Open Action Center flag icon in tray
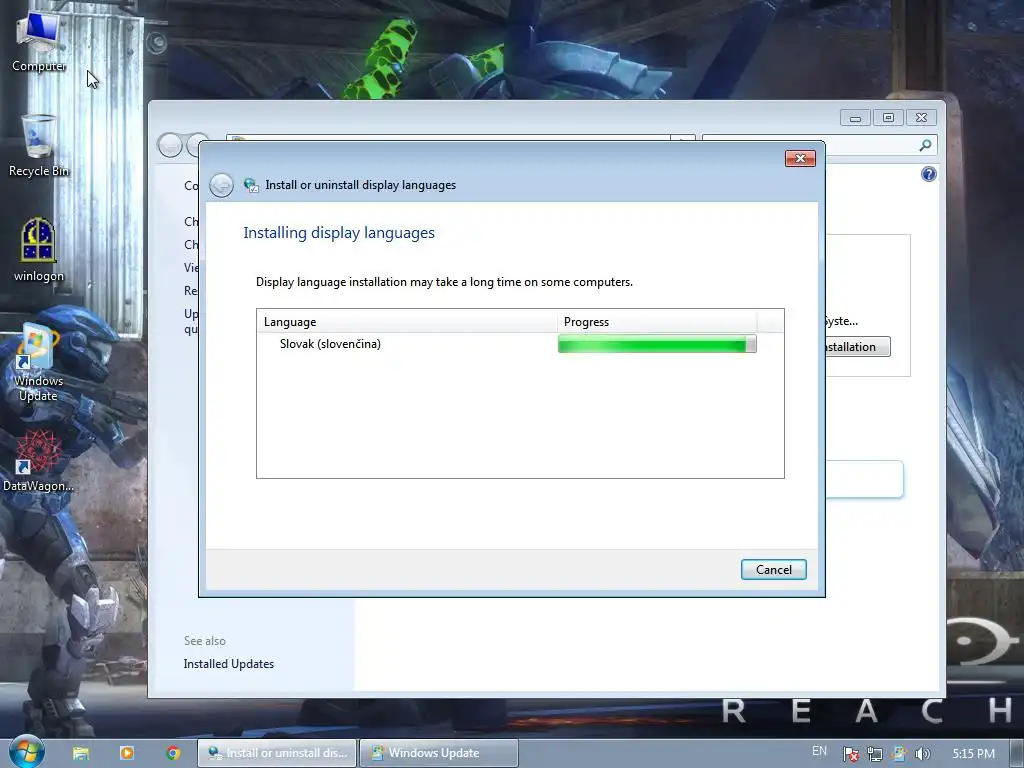Viewport: 1024px width, 768px height. pos(850,754)
